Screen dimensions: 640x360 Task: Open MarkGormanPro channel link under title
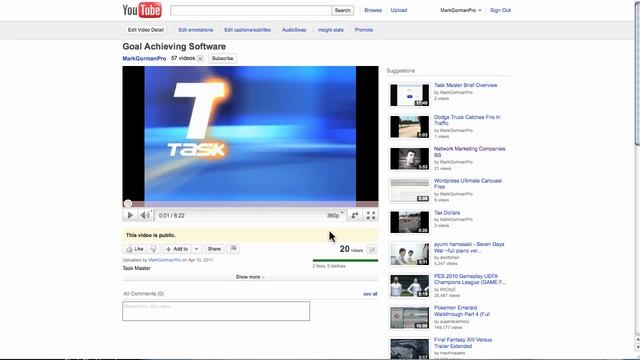point(144,58)
